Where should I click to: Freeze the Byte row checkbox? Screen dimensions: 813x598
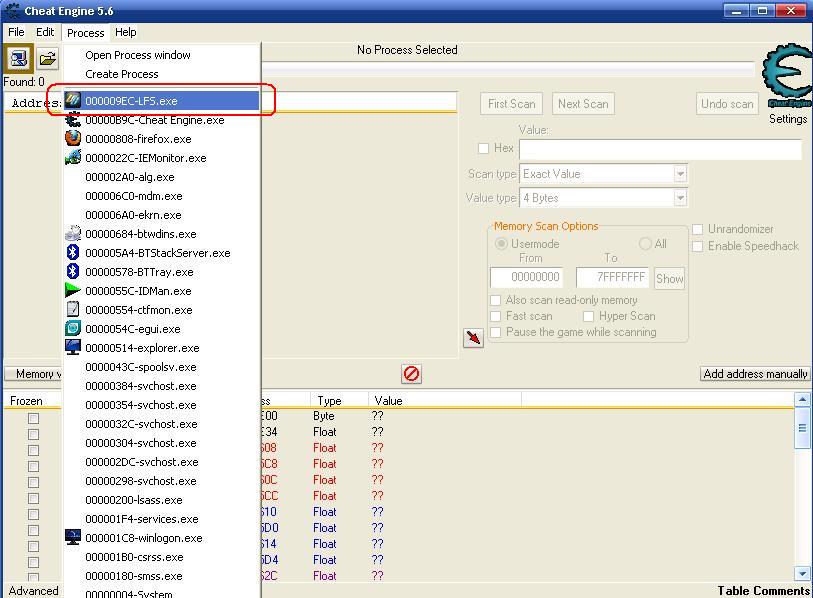point(34,418)
